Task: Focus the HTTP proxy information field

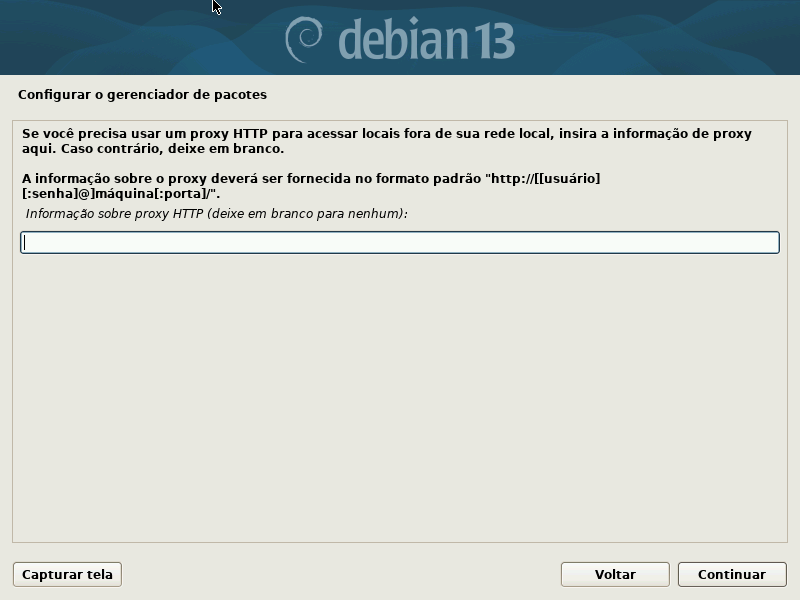Action: [x=400, y=242]
